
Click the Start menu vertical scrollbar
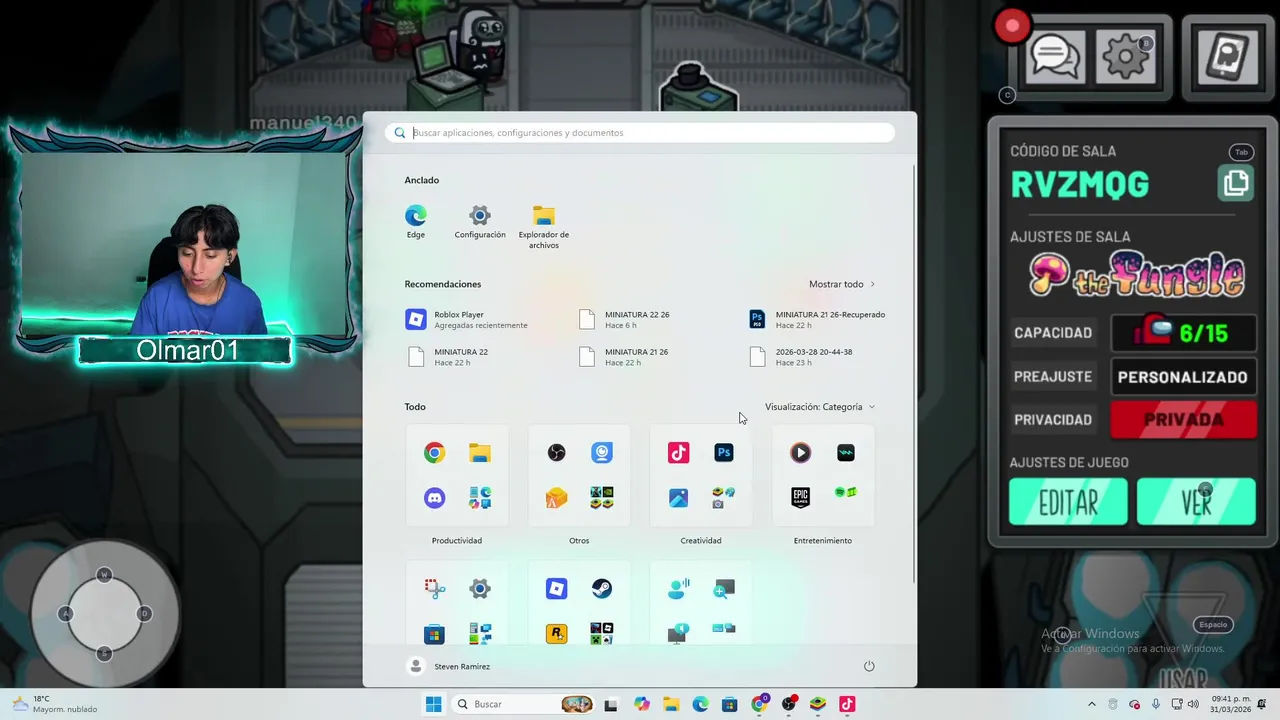click(x=914, y=372)
